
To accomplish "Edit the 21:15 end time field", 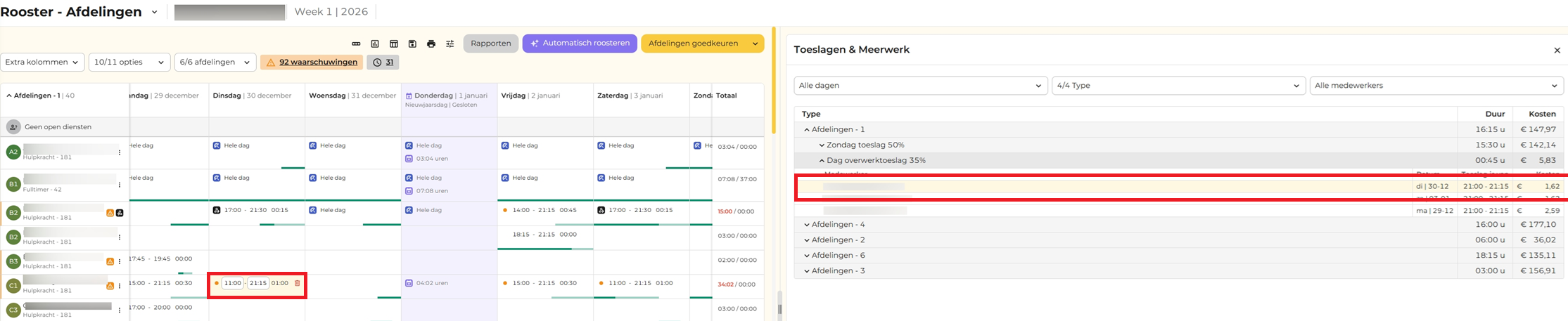I will (258, 283).
